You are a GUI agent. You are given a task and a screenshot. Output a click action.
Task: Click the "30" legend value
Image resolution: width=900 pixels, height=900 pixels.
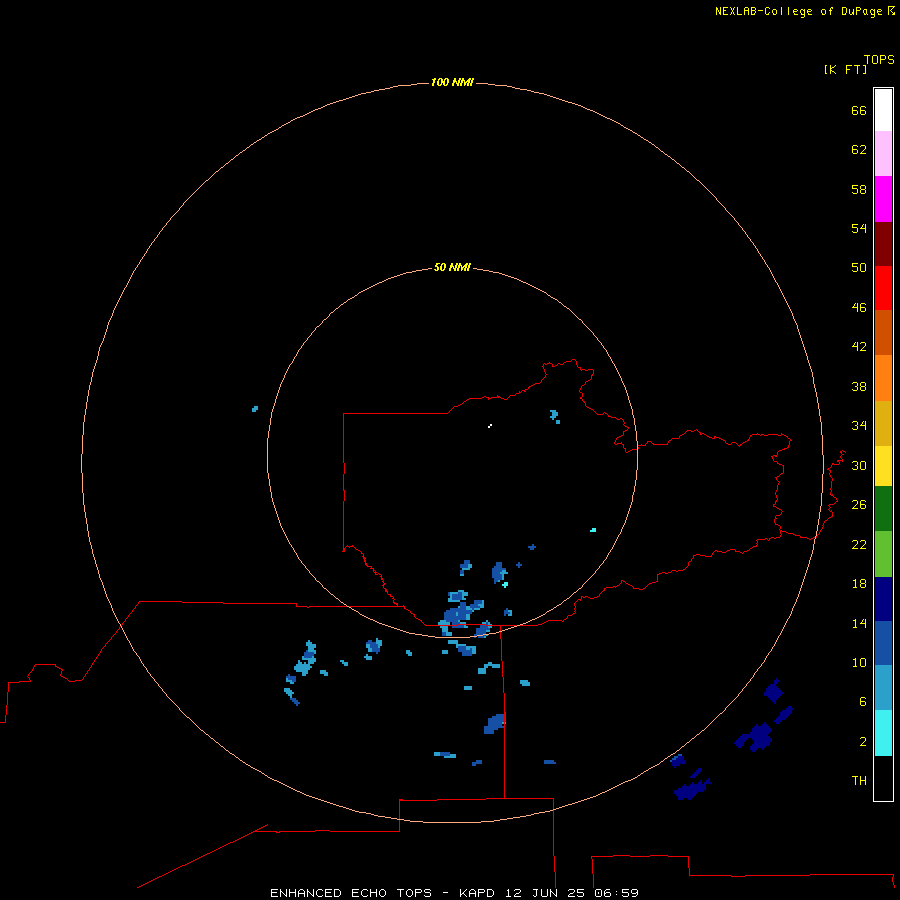[859, 465]
